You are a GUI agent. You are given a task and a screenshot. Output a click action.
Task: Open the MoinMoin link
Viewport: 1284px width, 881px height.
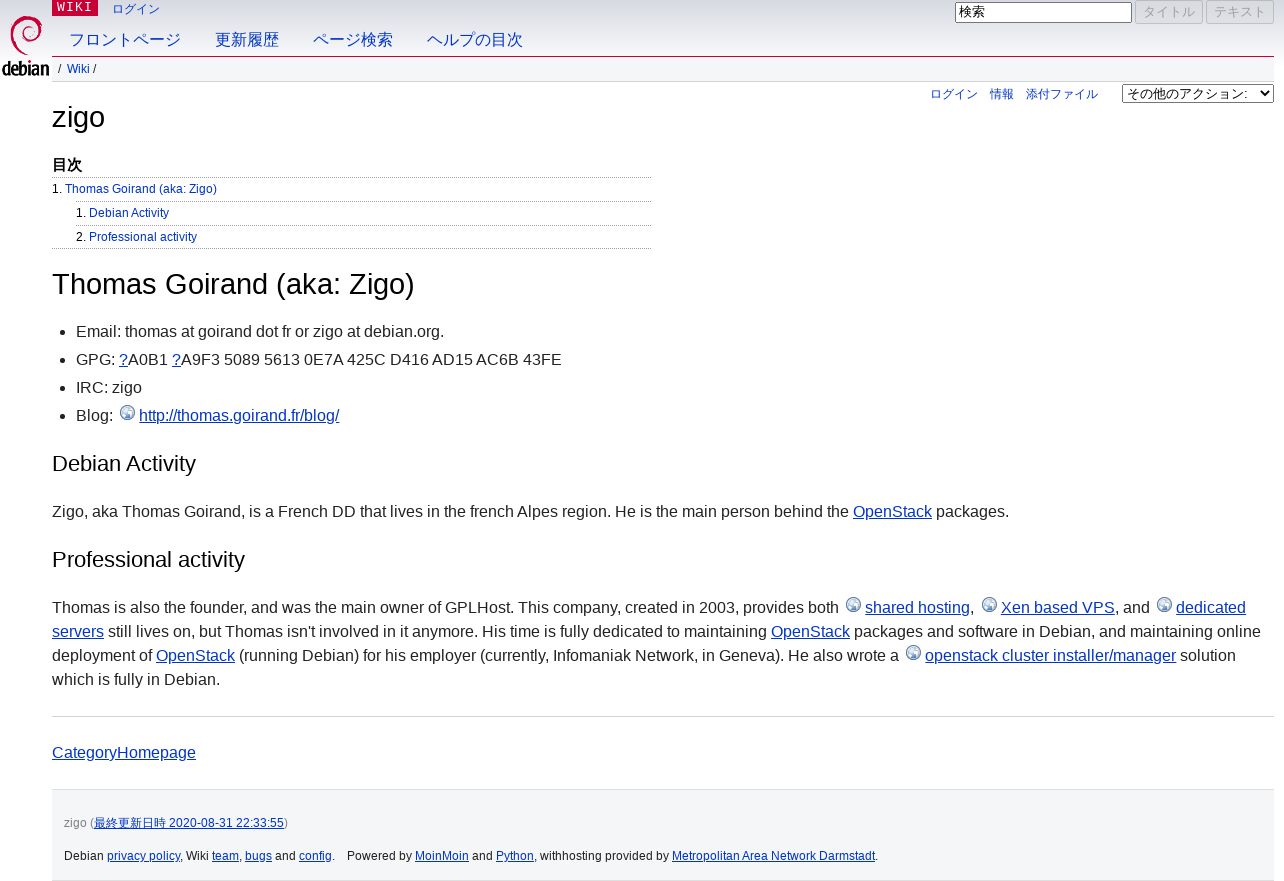click(442, 856)
